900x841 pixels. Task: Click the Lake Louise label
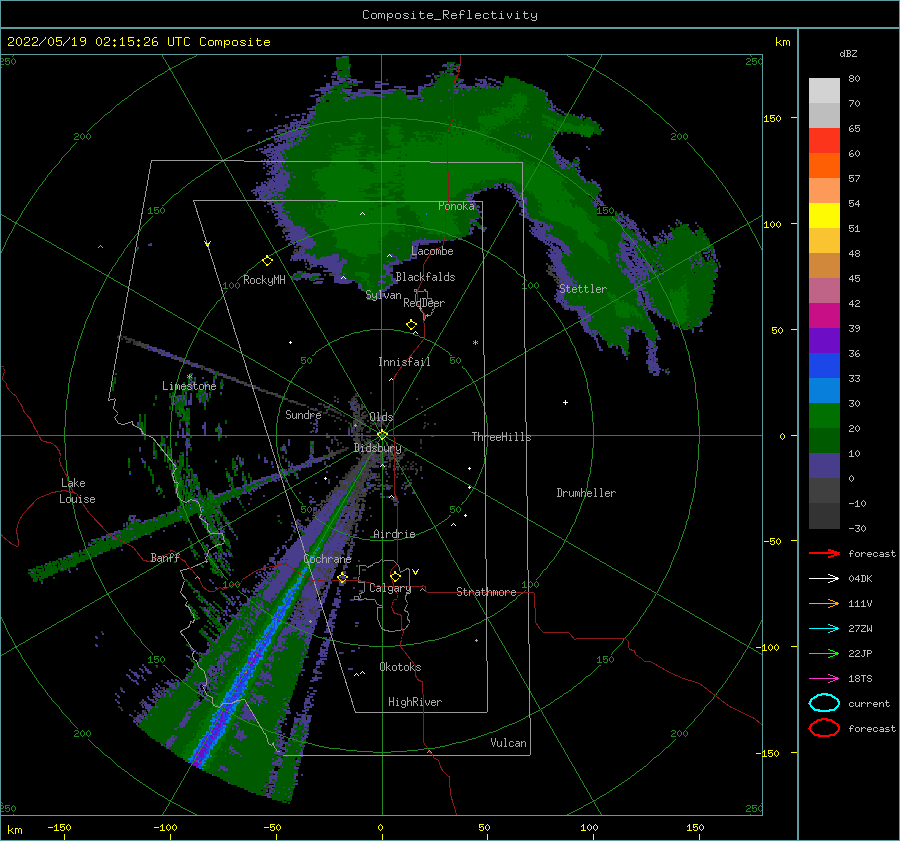tap(78, 491)
